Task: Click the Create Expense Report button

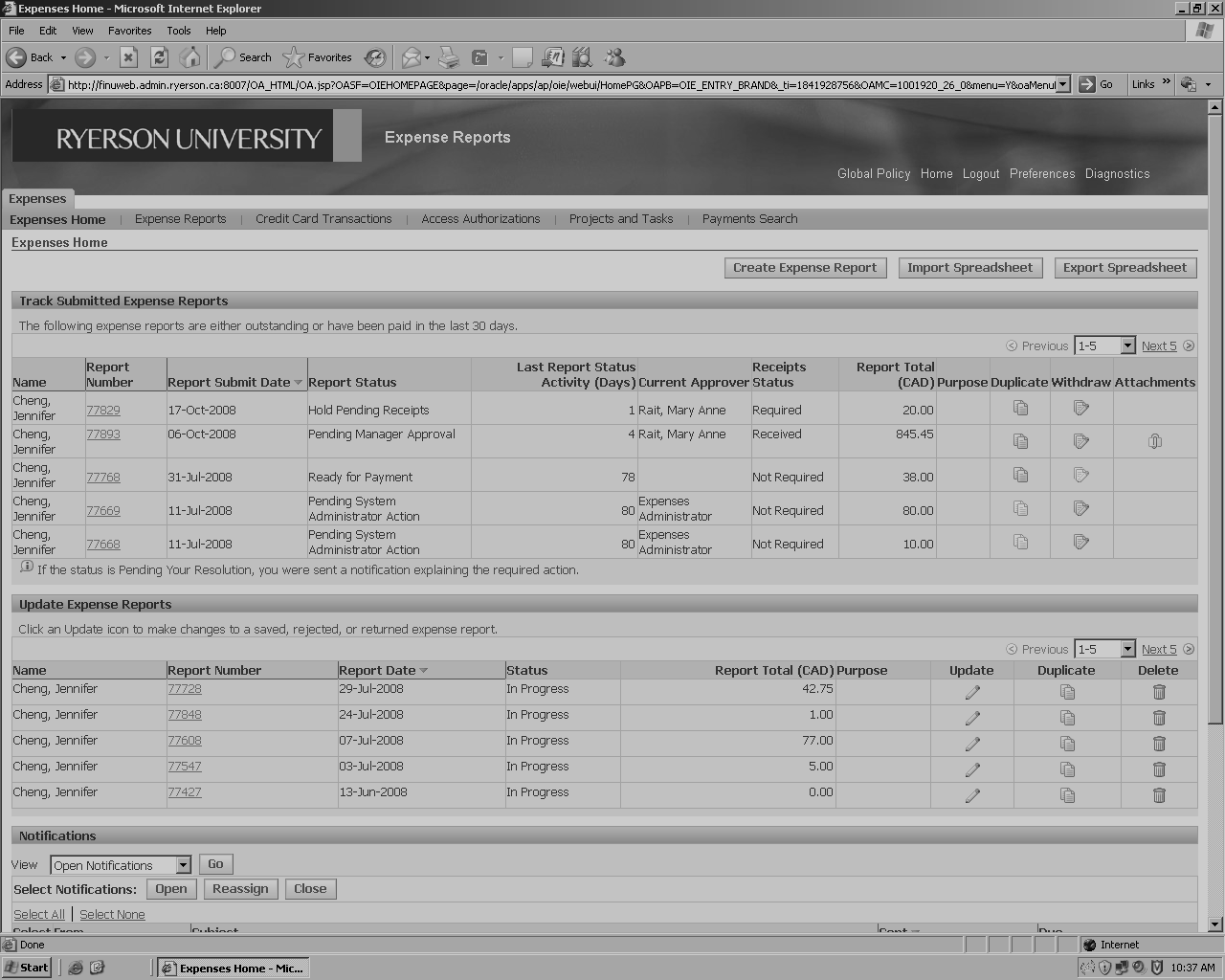Action: [805, 268]
